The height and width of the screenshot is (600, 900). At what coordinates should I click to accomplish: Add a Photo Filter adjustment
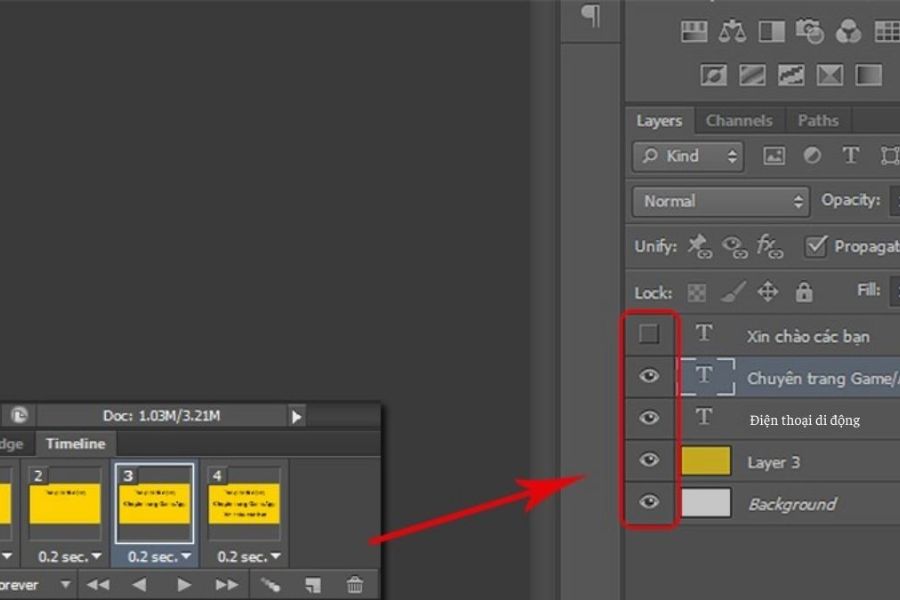point(809,32)
